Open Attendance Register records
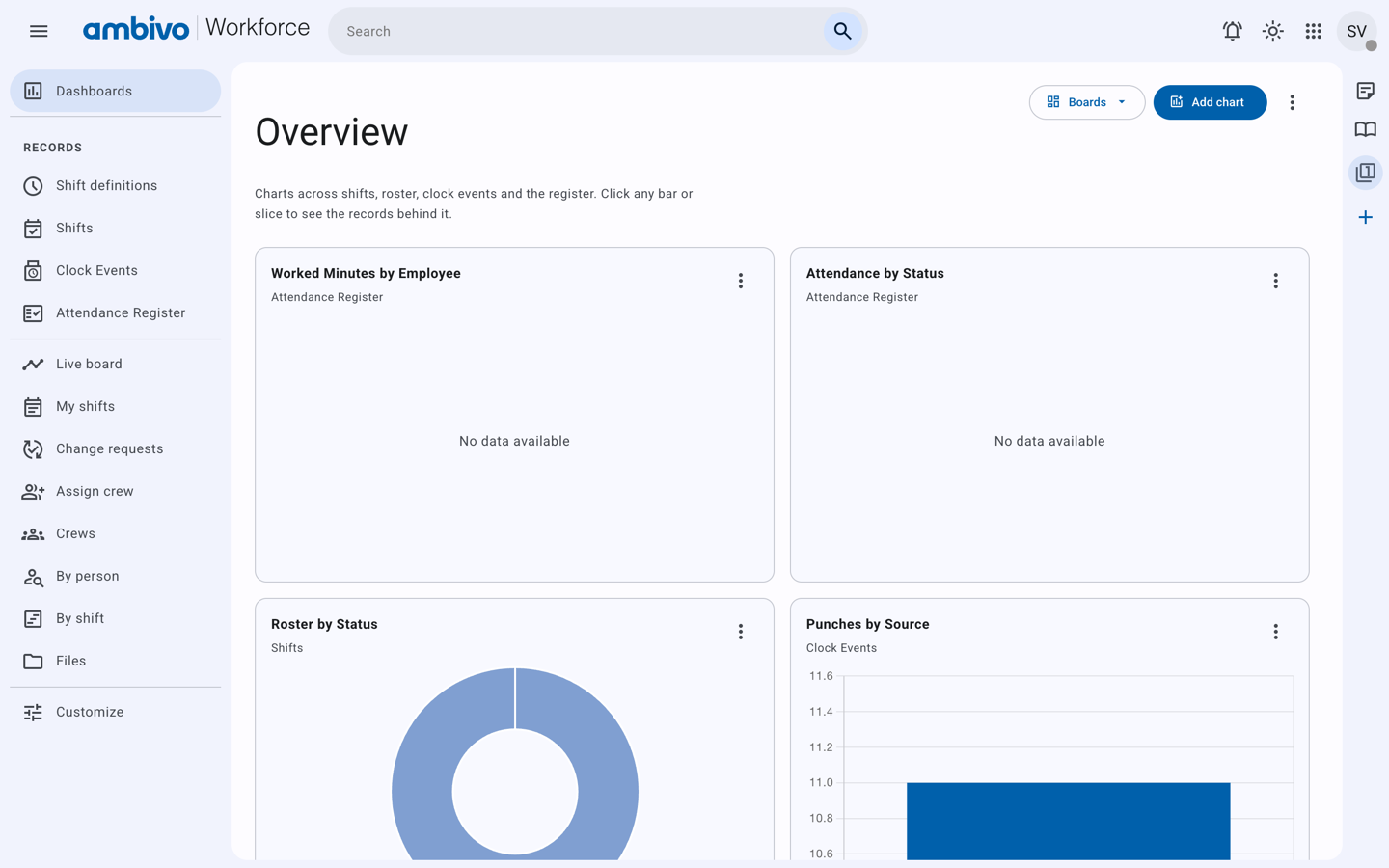 tap(115, 312)
